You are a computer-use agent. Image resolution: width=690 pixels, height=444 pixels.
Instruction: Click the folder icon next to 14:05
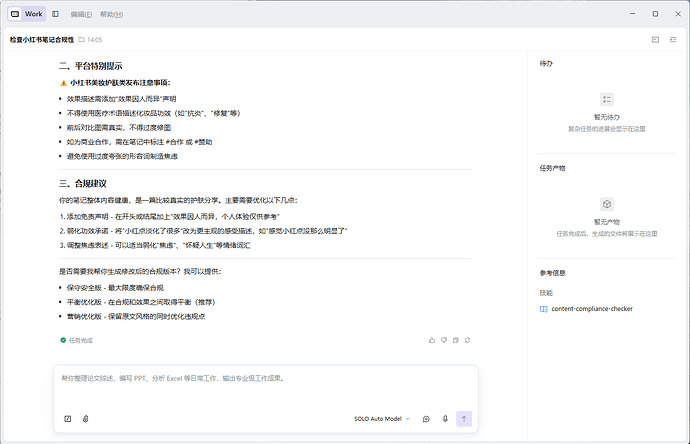coord(81,40)
